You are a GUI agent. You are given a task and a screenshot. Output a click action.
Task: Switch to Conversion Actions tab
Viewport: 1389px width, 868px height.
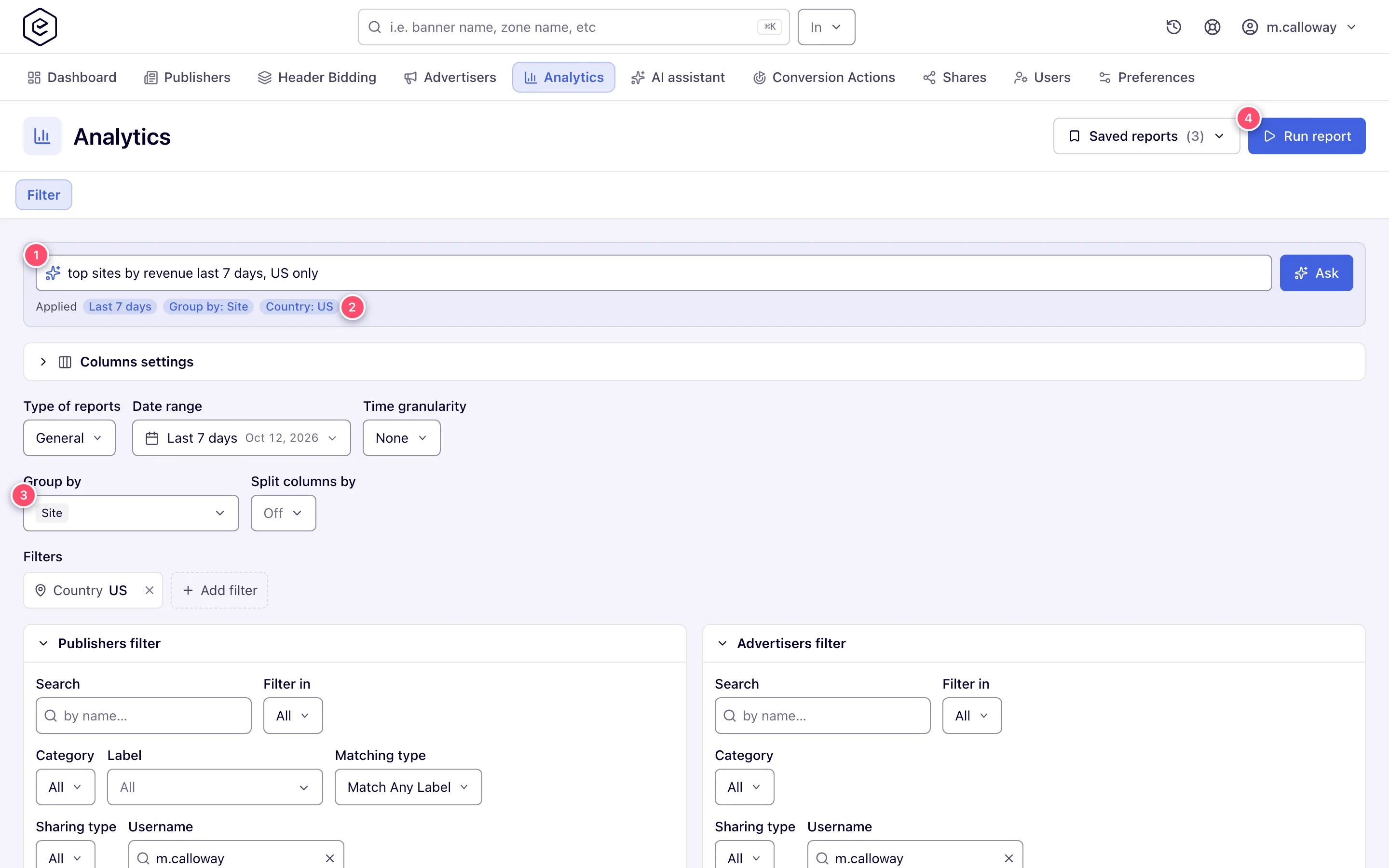824,78
